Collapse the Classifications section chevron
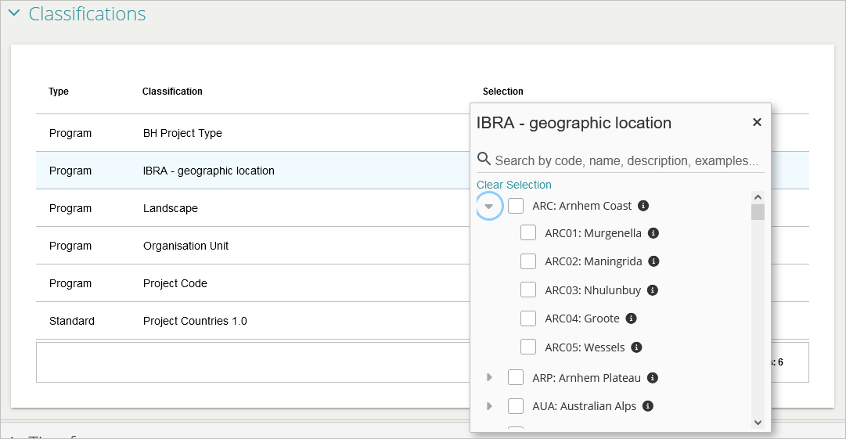 [14, 14]
